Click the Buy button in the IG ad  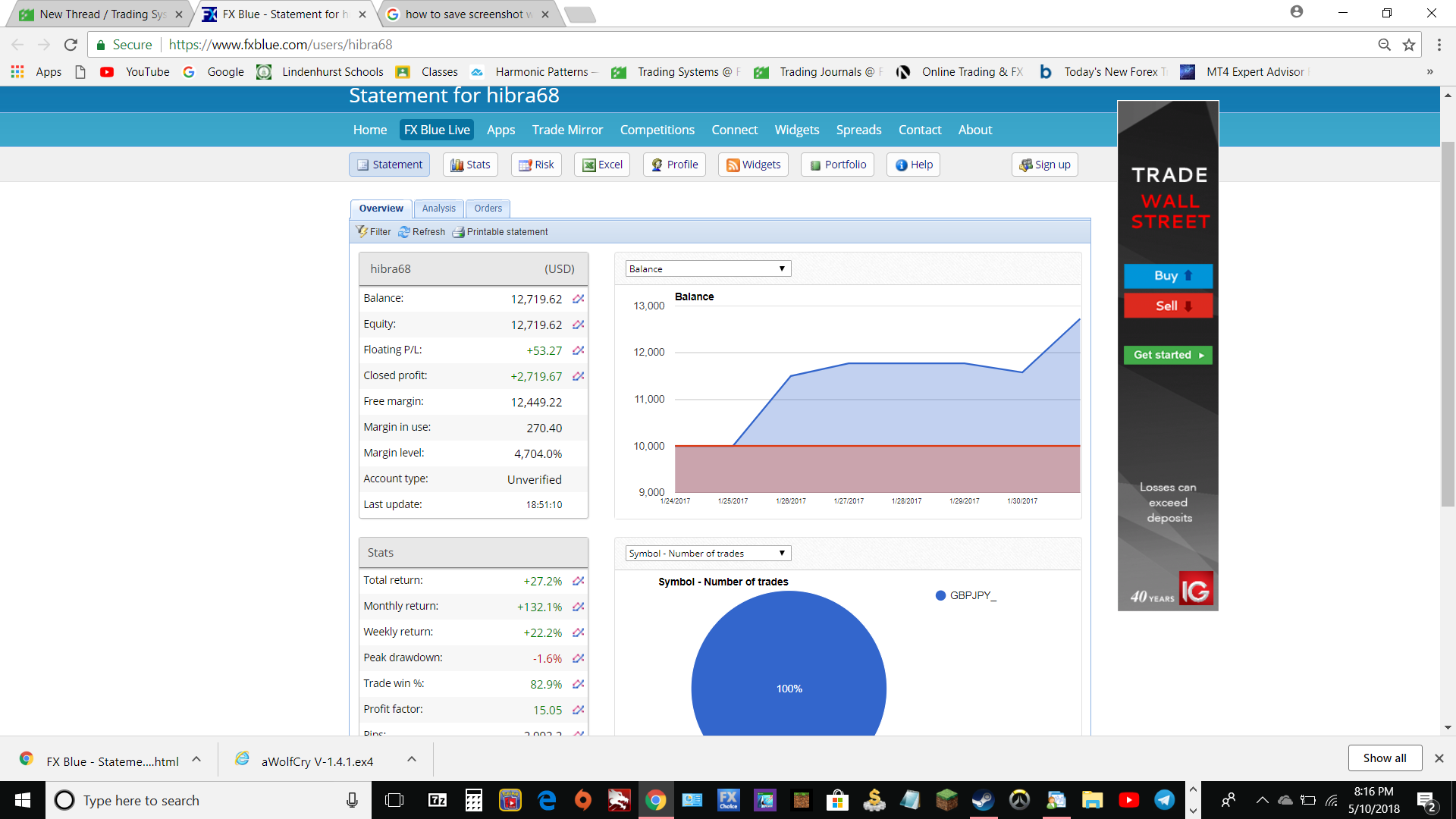[x=1168, y=276]
